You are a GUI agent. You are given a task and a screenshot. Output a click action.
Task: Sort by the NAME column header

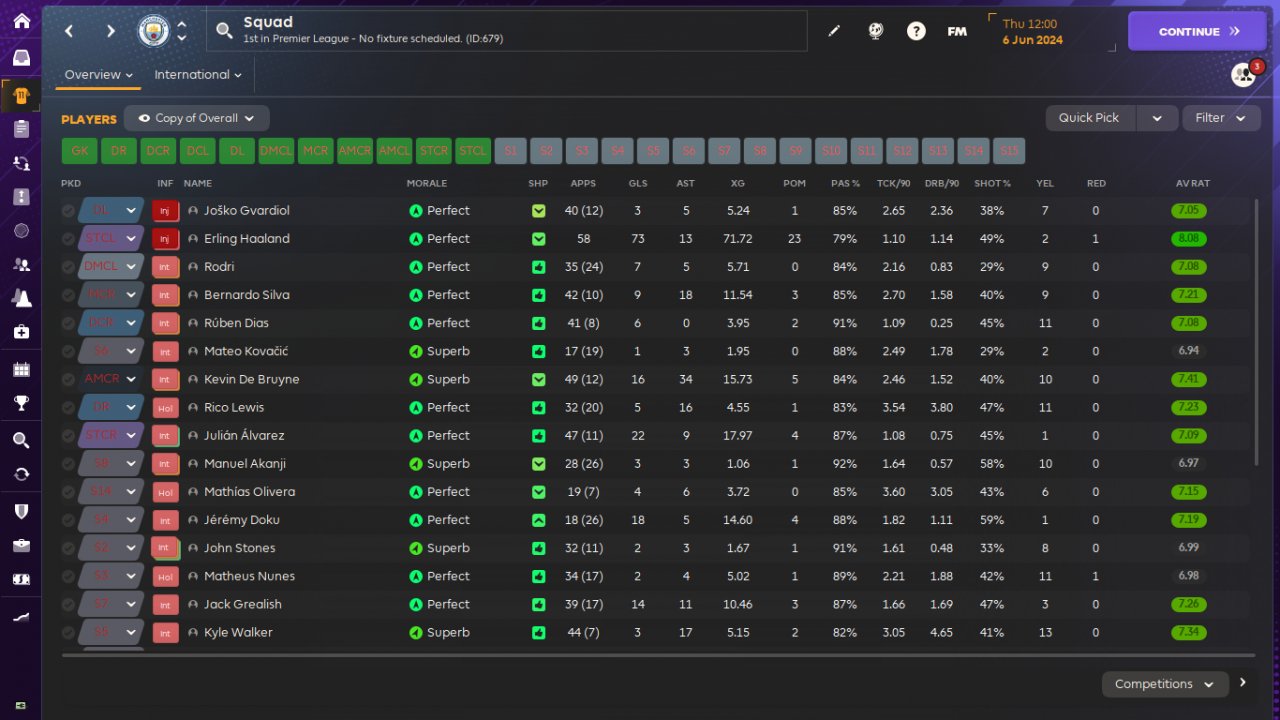coord(198,184)
